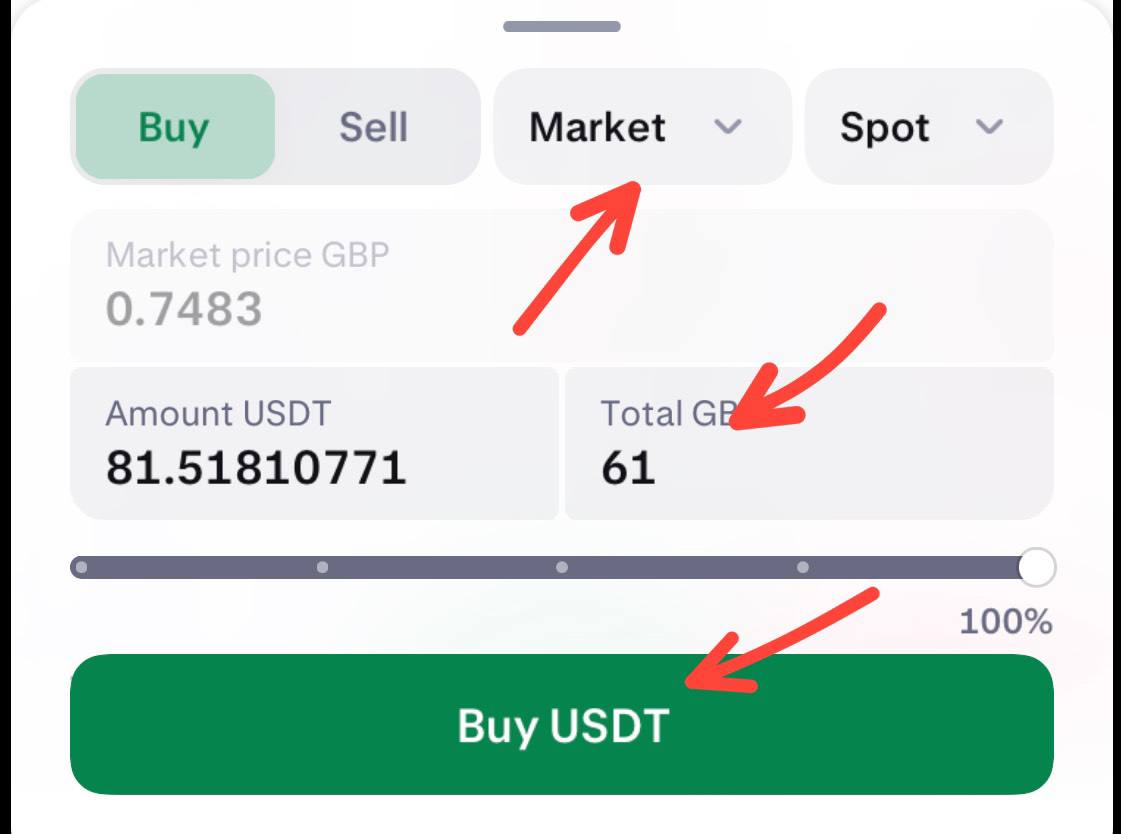Open the Spot trading mode dropdown

click(928, 127)
